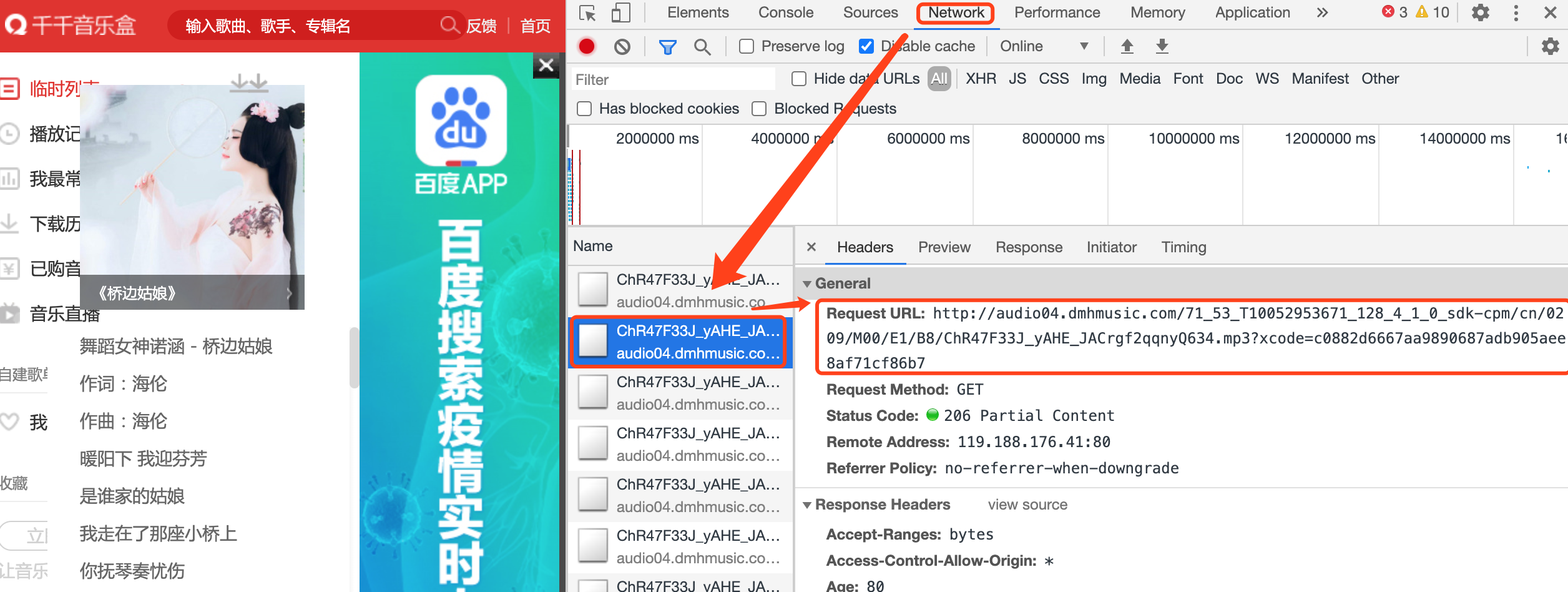This screenshot has width=1568, height=592.
Task: Open Network panel settings gear
Action: click(1550, 46)
